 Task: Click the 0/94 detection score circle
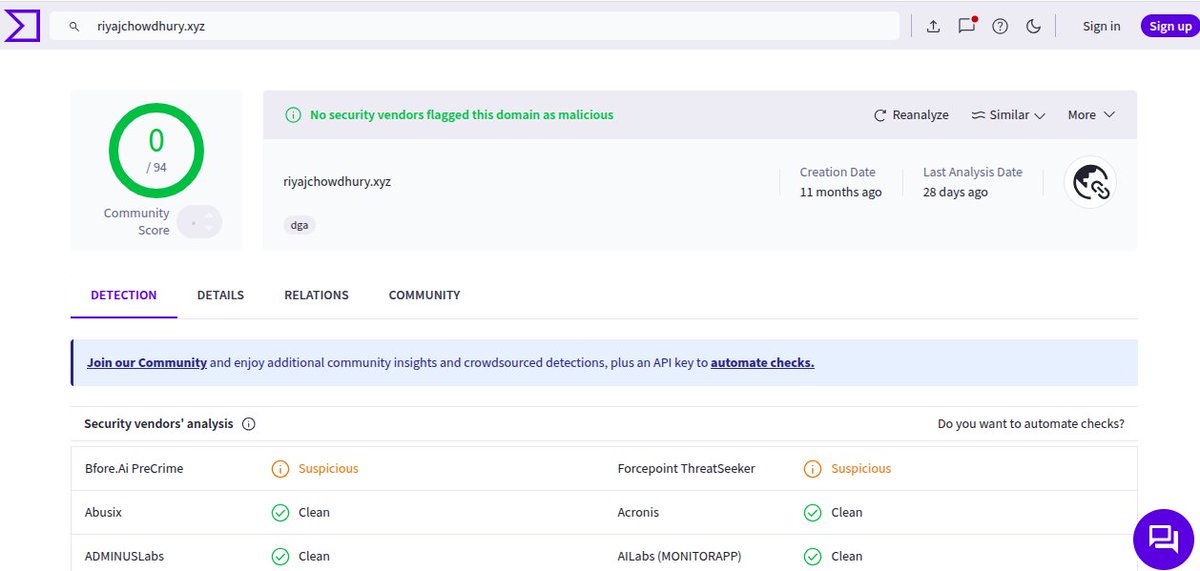156,150
